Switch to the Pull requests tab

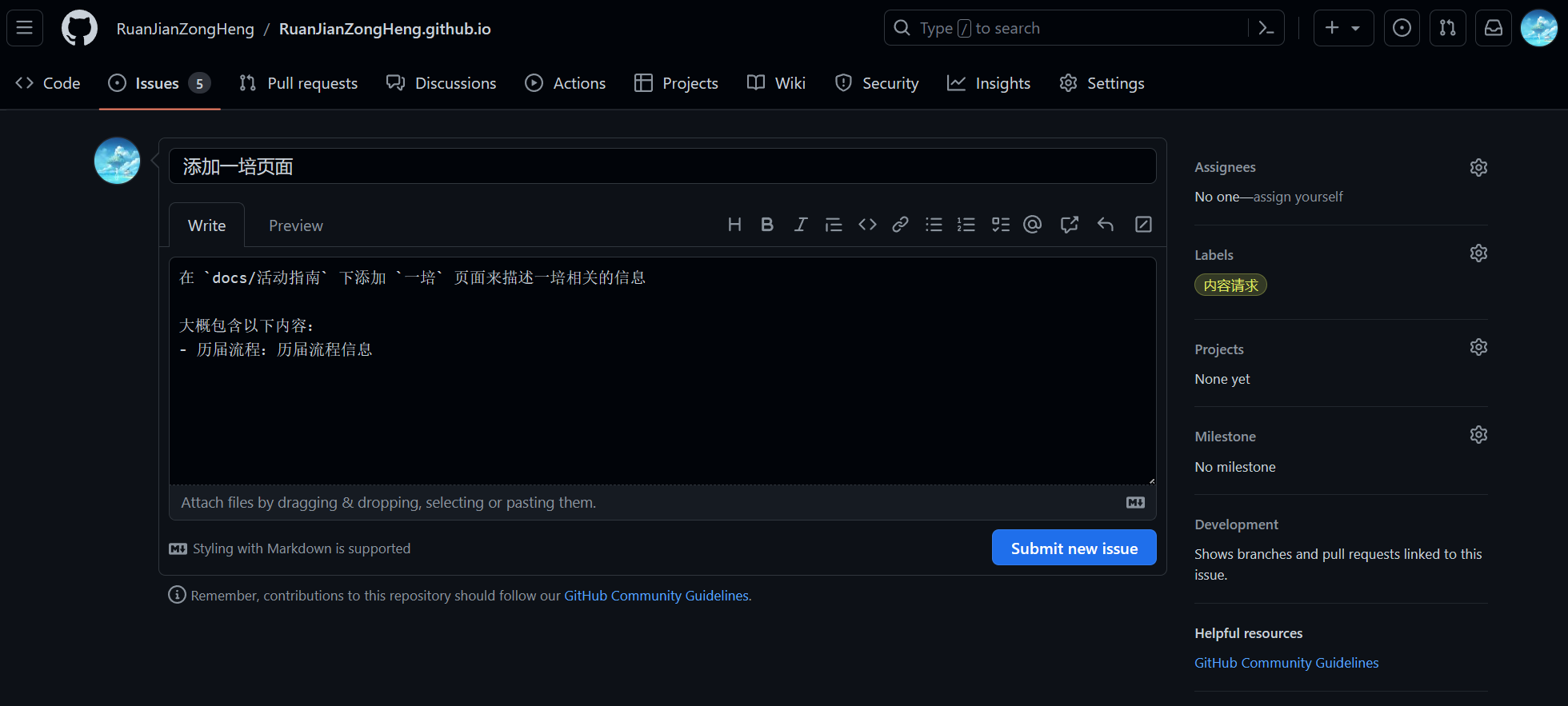pyautogui.click(x=298, y=83)
